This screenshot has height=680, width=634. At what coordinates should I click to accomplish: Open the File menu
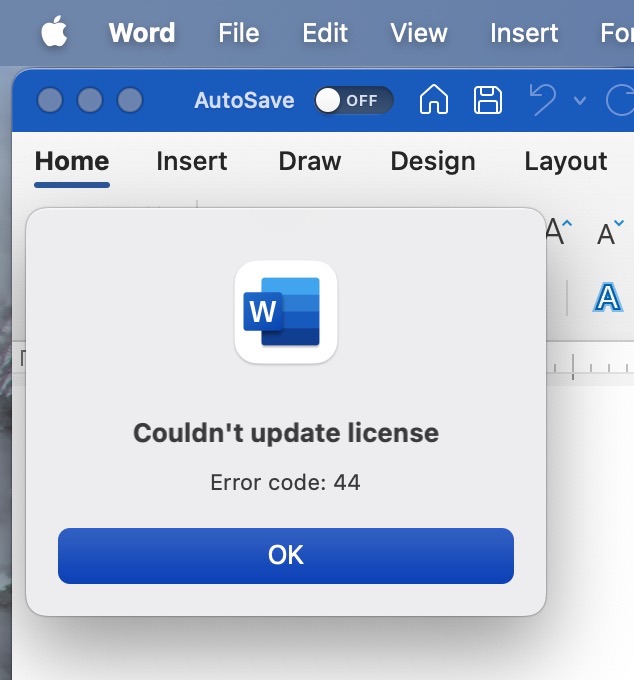click(x=239, y=33)
